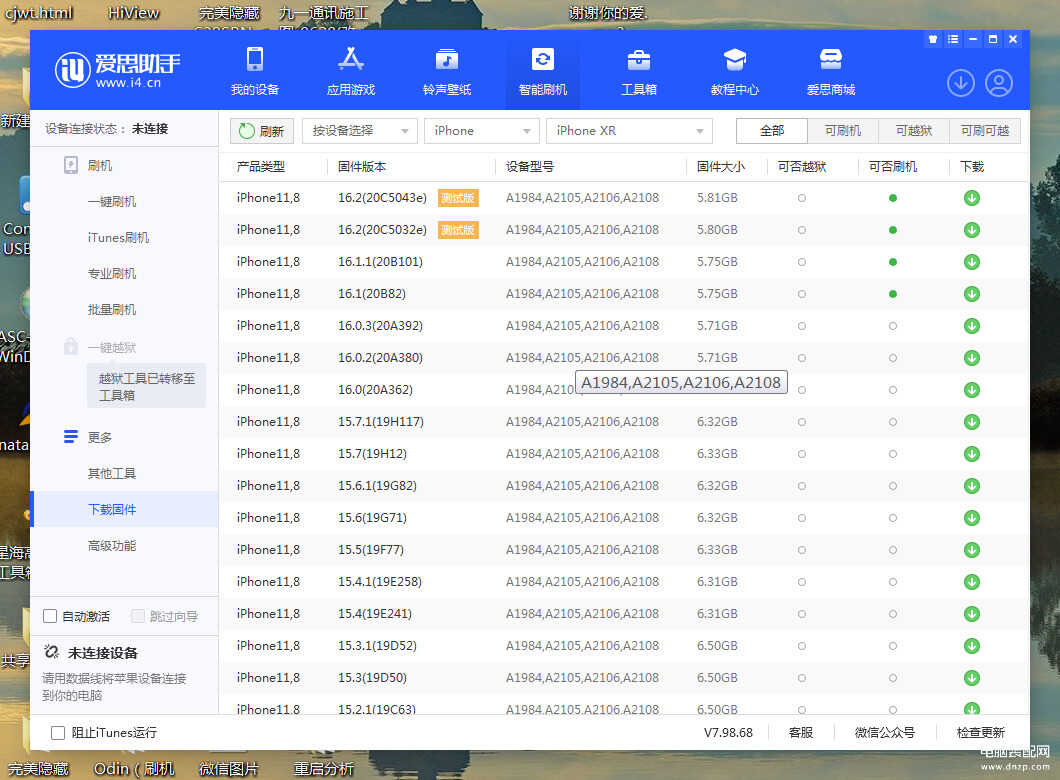Click 检查更新 check update link
Image resolution: width=1060 pixels, height=780 pixels.
pyautogui.click(x=981, y=733)
